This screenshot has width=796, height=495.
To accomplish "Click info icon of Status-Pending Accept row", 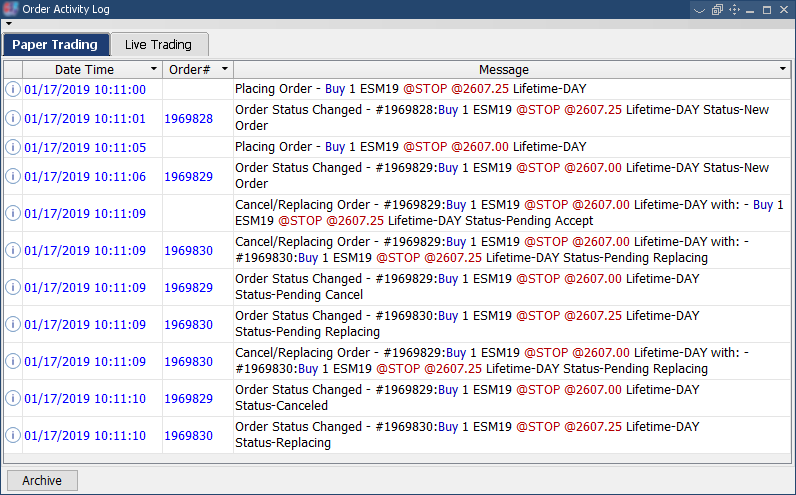I will click(13, 213).
